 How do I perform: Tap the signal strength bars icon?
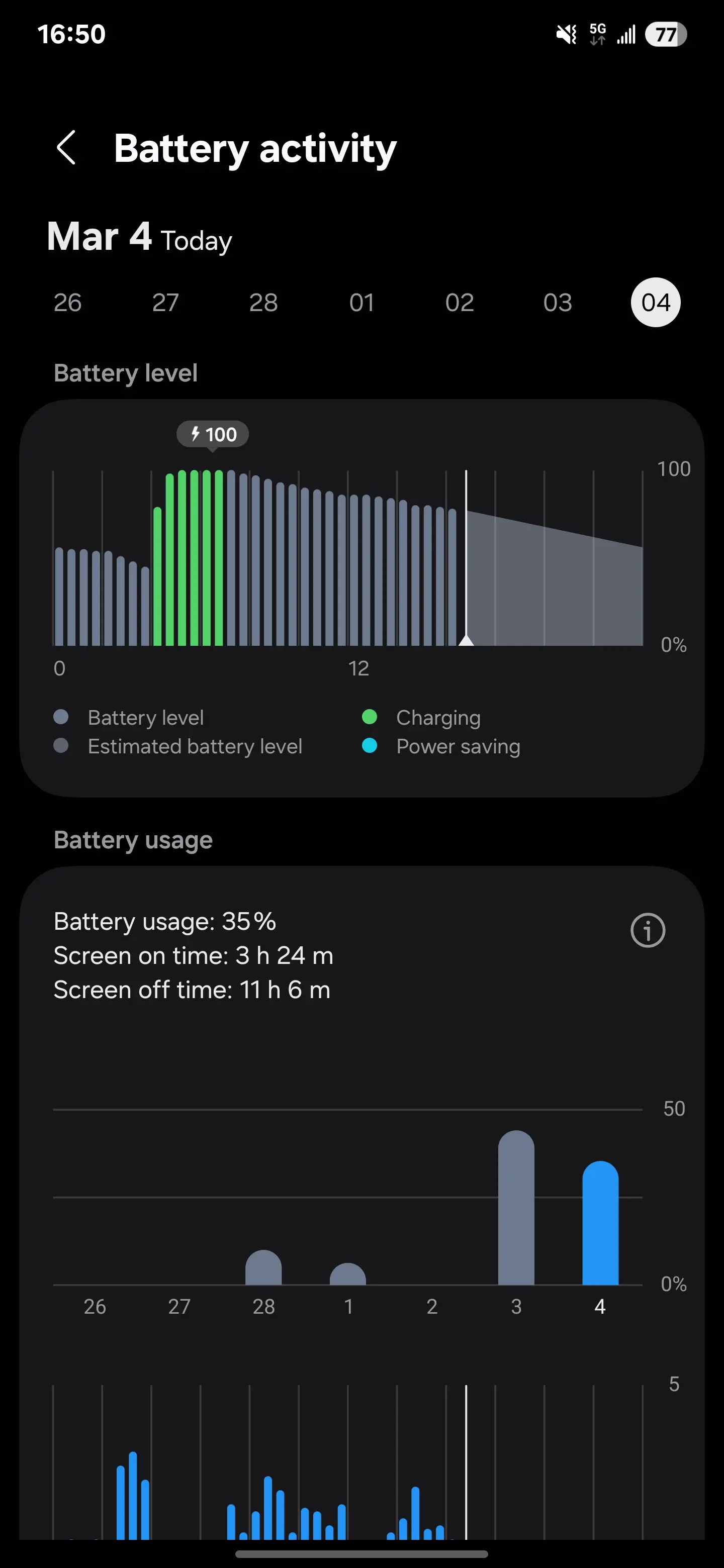(x=626, y=34)
